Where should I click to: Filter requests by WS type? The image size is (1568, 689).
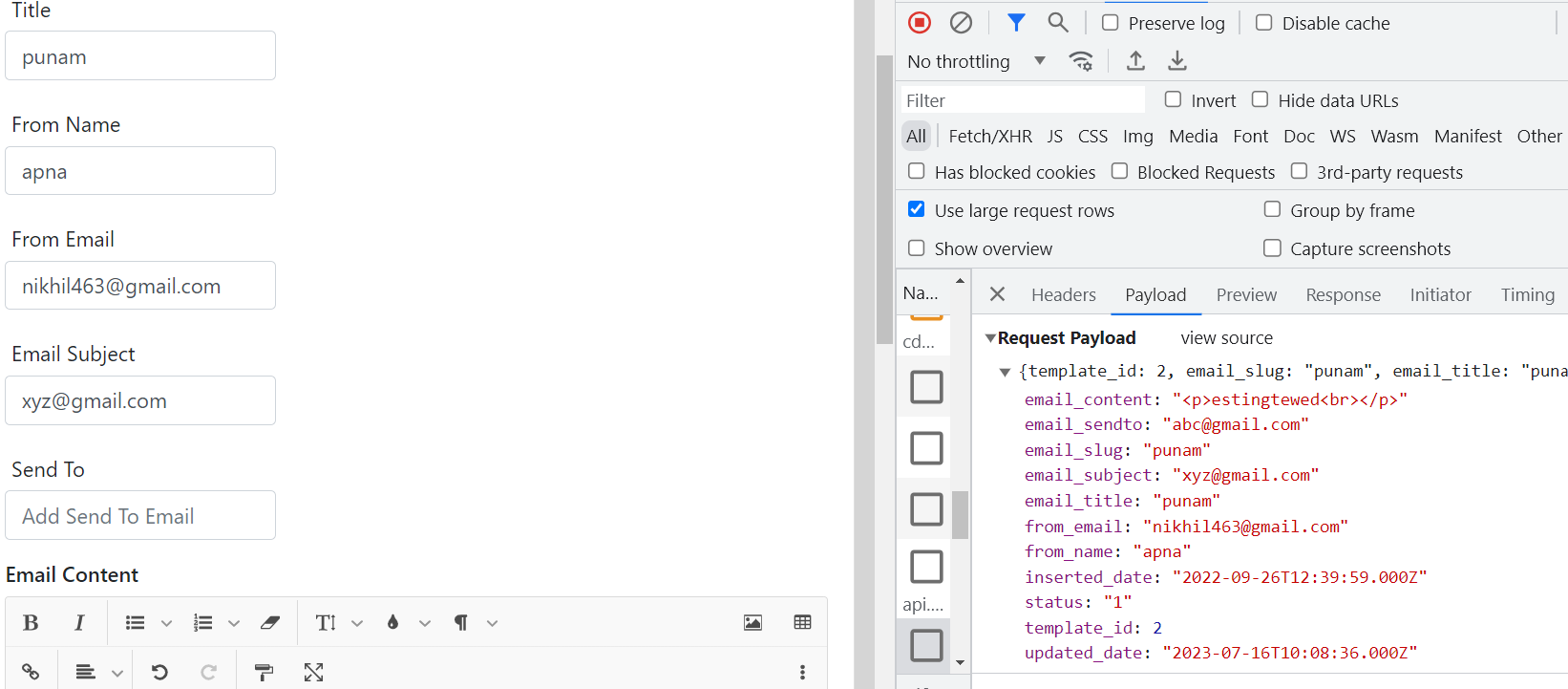1343,137
